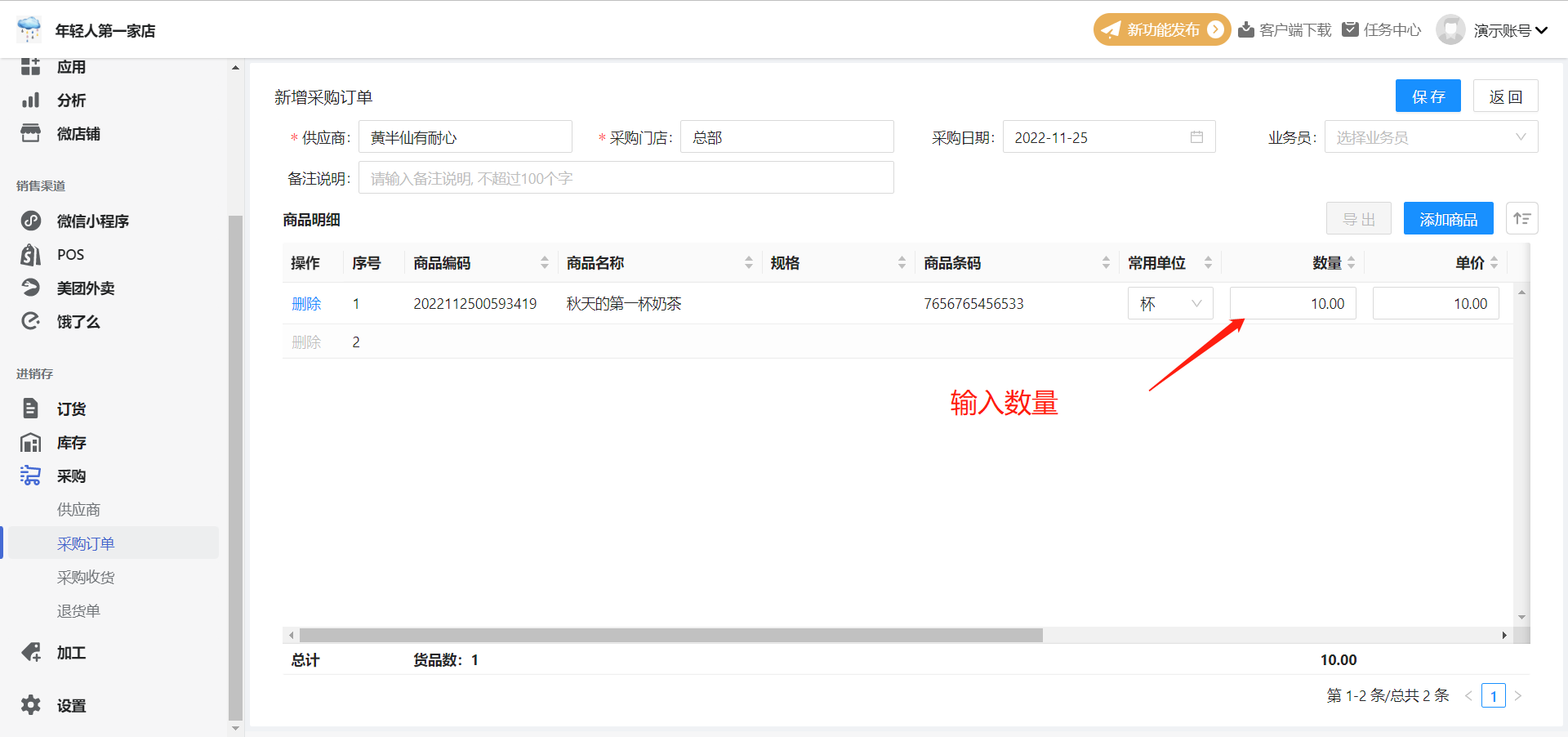Sort table by 规格 column arrows
This screenshot has width=1568, height=737.
[902, 262]
